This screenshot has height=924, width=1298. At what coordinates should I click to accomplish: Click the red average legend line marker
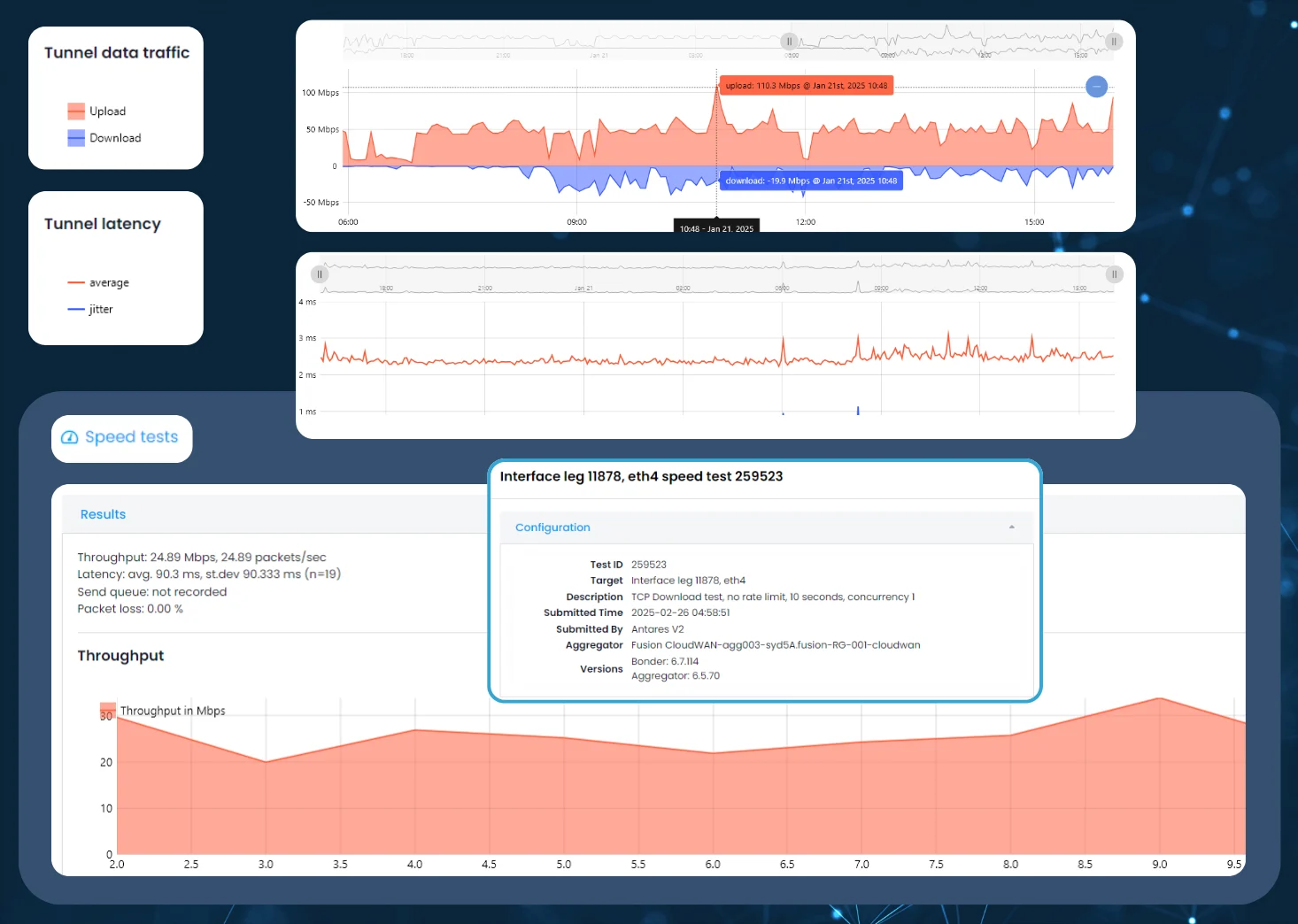76,283
